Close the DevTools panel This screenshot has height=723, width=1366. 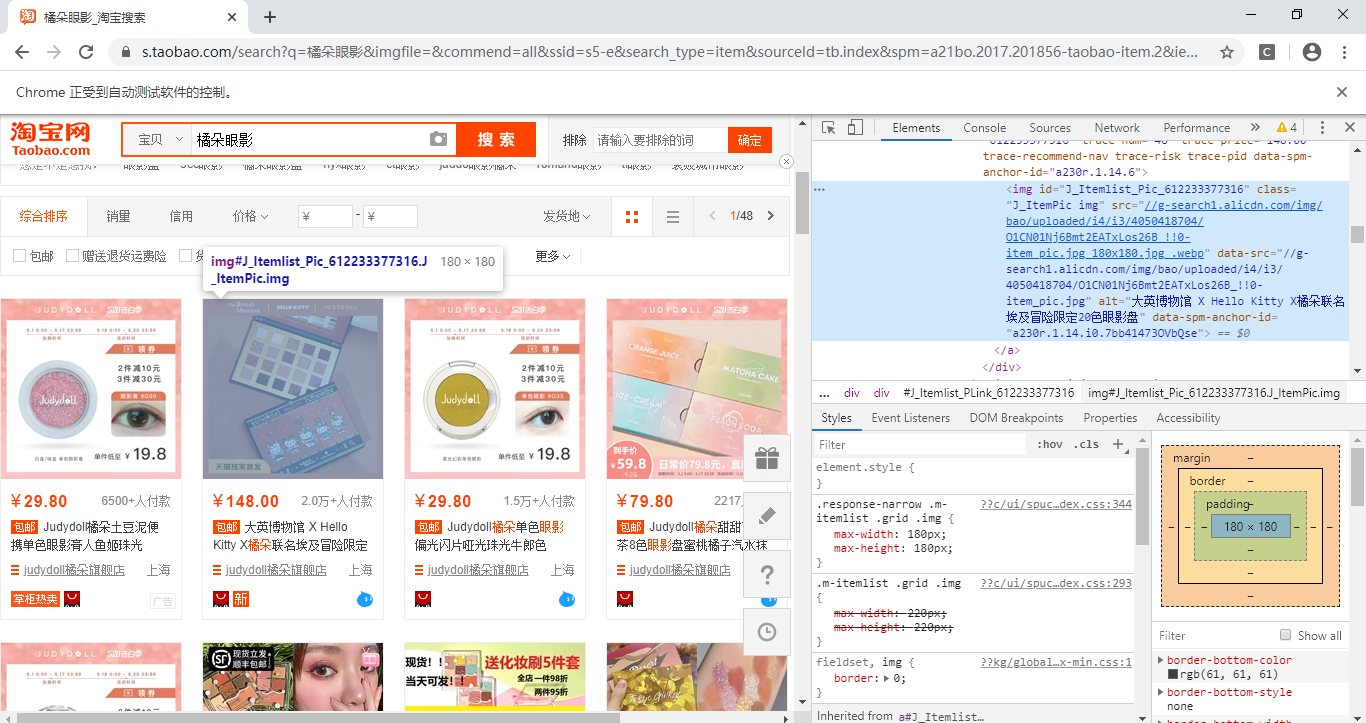1349,128
